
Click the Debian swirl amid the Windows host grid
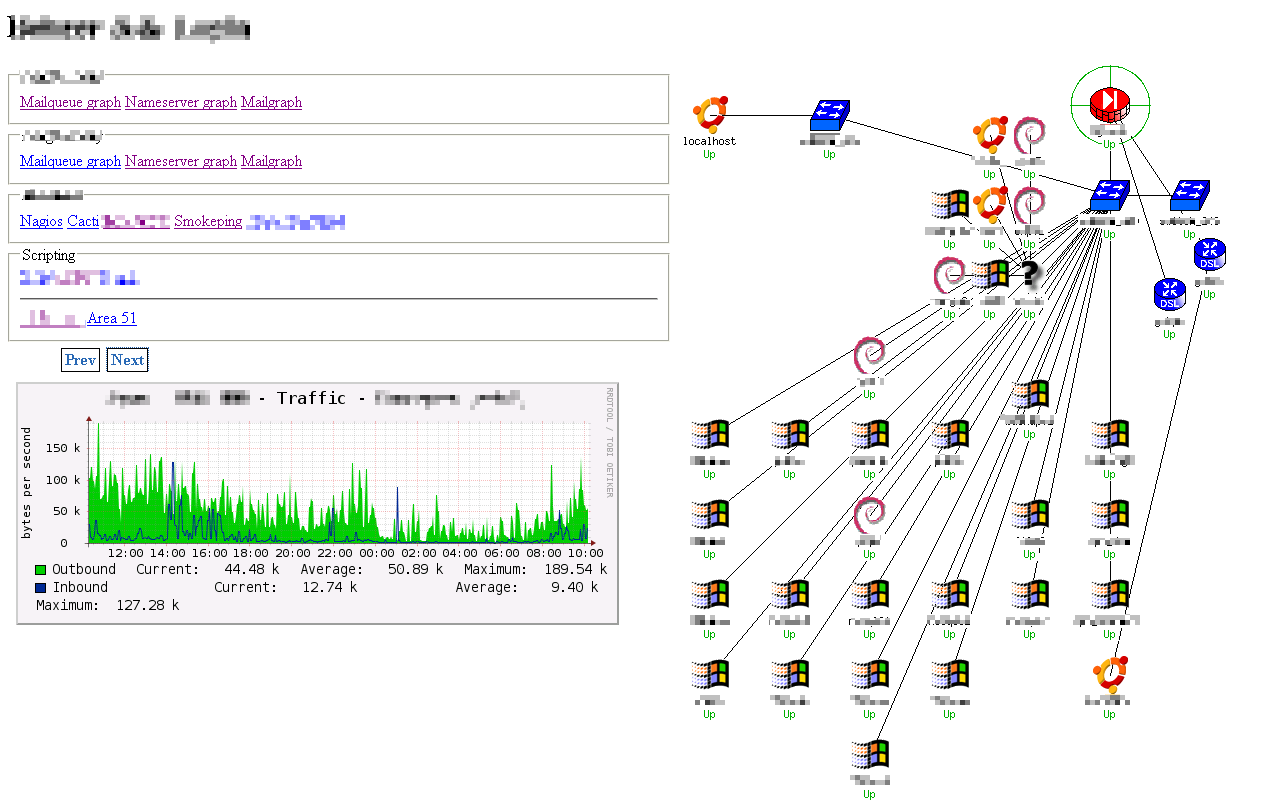[x=869, y=515]
